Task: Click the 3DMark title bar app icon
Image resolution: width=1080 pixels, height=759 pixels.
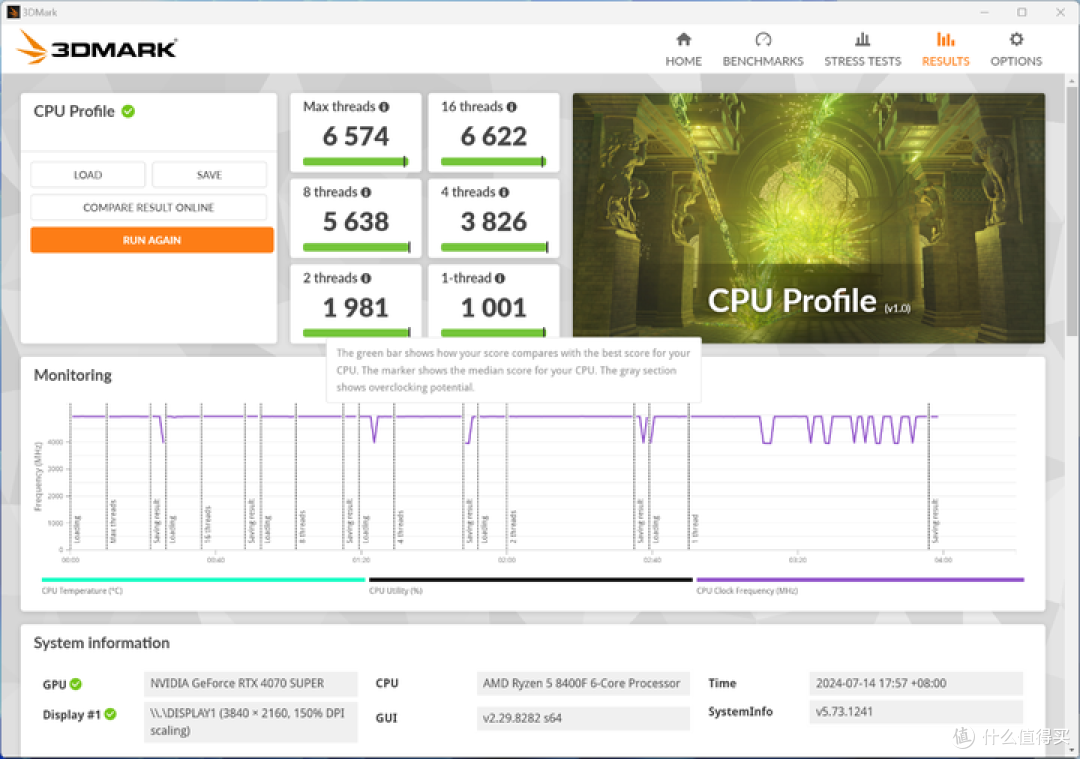Action: click(13, 12)
